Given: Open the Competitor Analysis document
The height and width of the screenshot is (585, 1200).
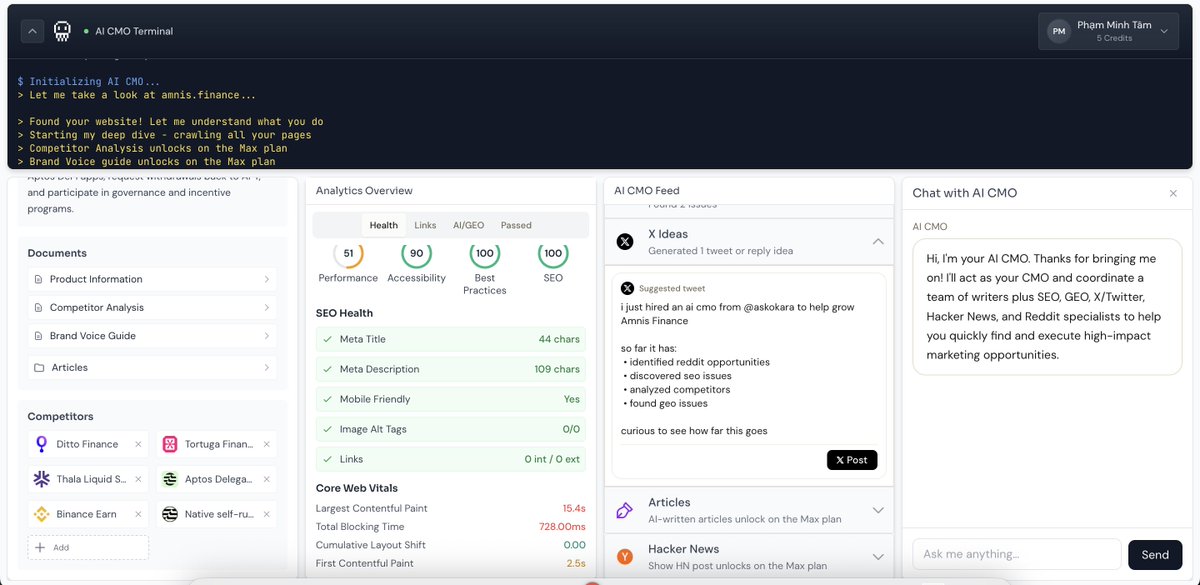Looking at the screenshot, I should click(x=152, y=307).
